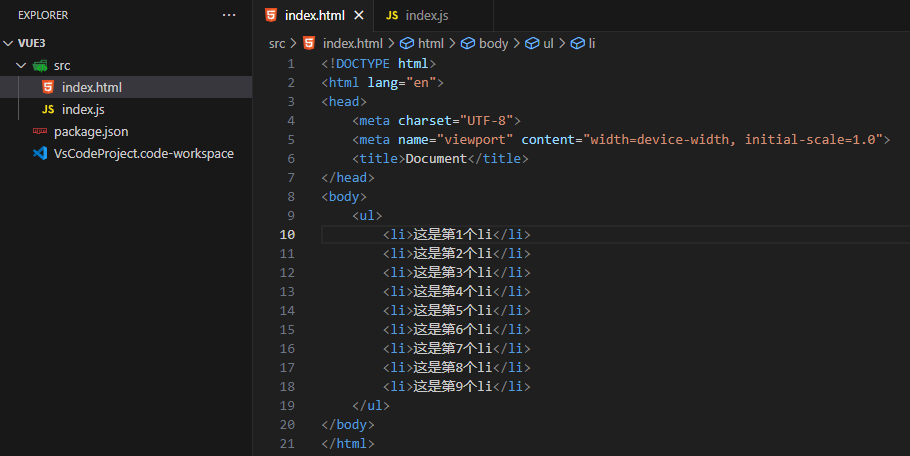This screenshot has height=456, width=910.
Task: Close the index.html editor tab
Action: point(359,16)
